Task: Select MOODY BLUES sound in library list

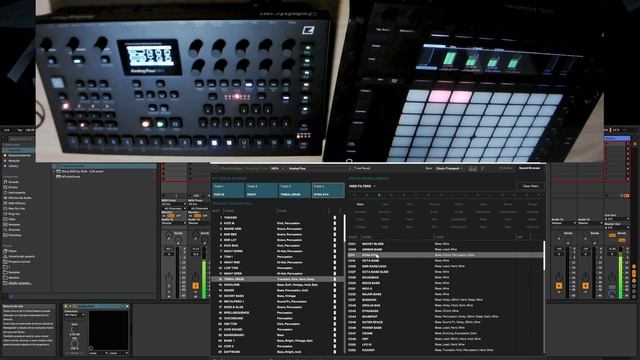Action: click(x=445, y=244)
